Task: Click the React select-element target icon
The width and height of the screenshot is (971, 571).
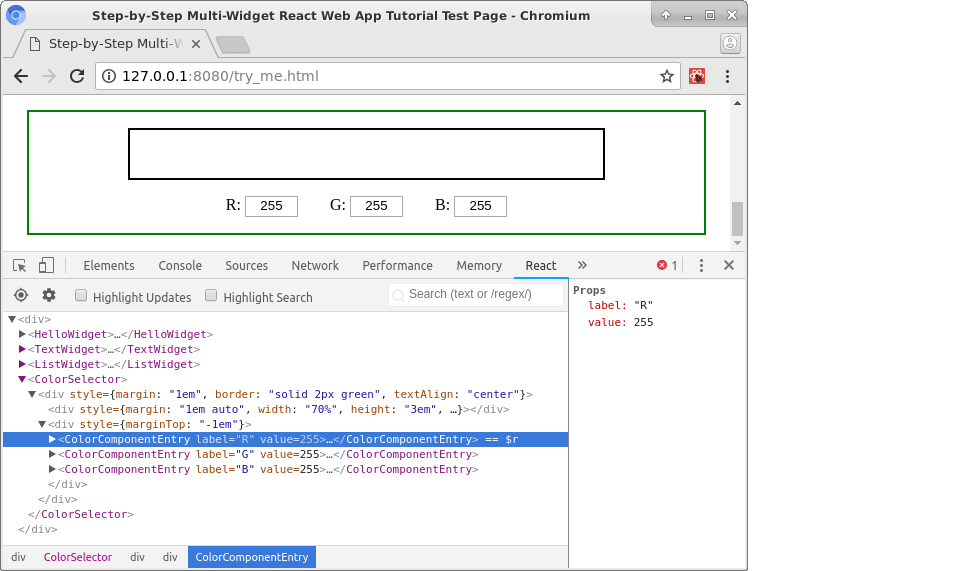Action: 20,295
